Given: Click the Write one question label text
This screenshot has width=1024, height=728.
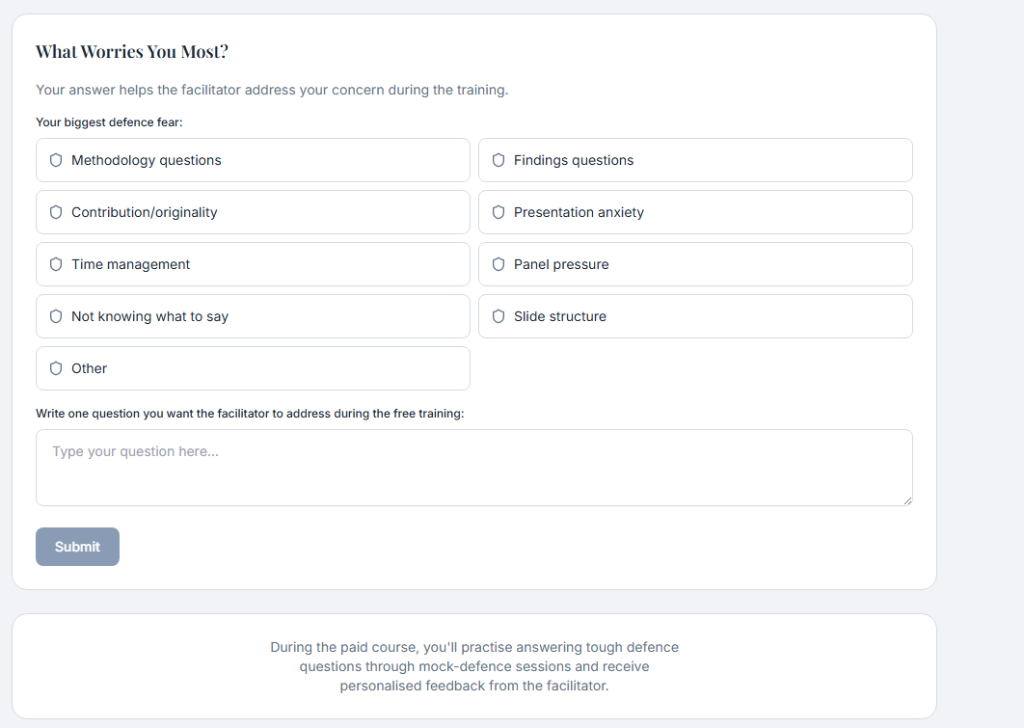Looking at the screenshot, I should [250, 413].
